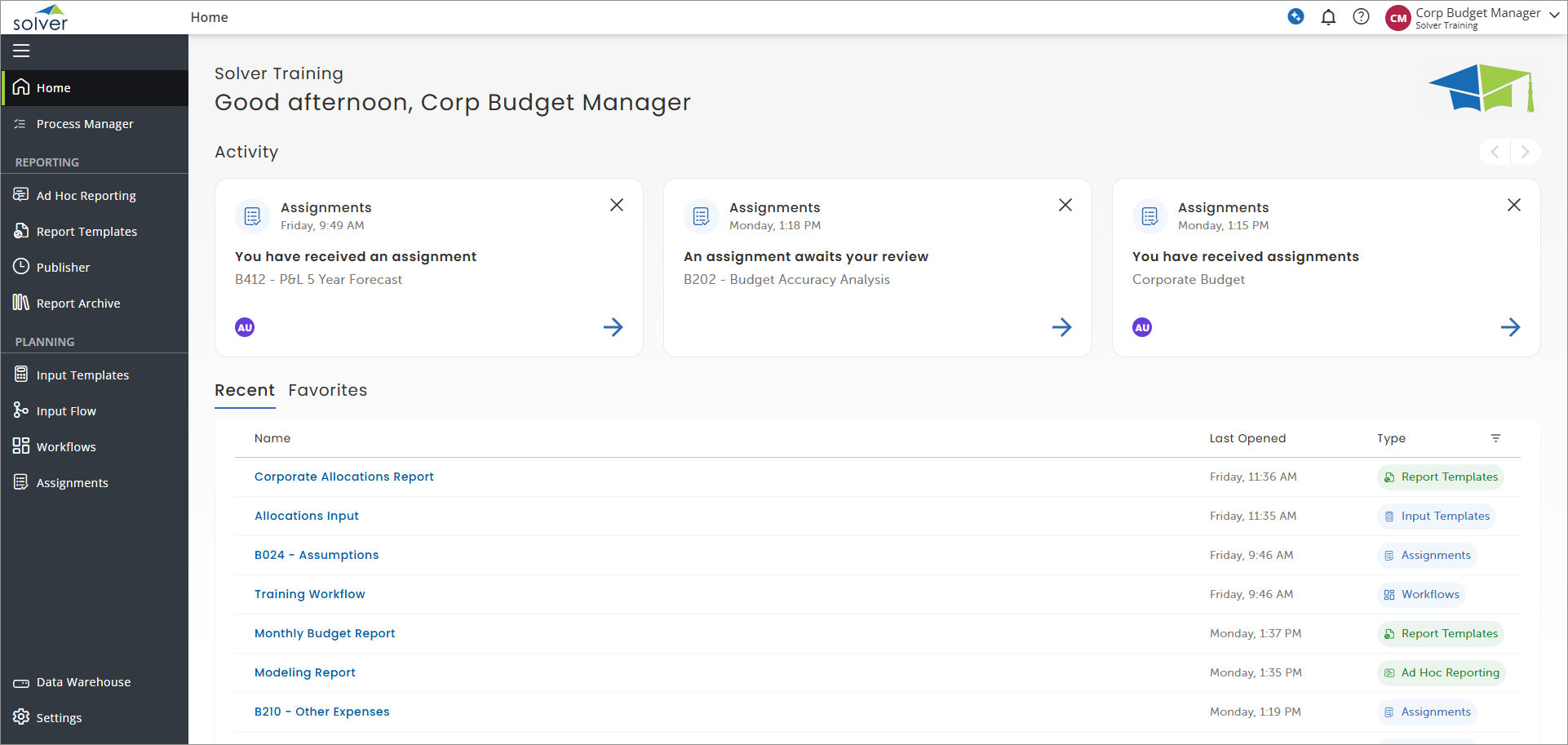Switch to the Favorites tab
This screenshot has height=745, width=1568.
pyautogui.click(x=327, y=390)
